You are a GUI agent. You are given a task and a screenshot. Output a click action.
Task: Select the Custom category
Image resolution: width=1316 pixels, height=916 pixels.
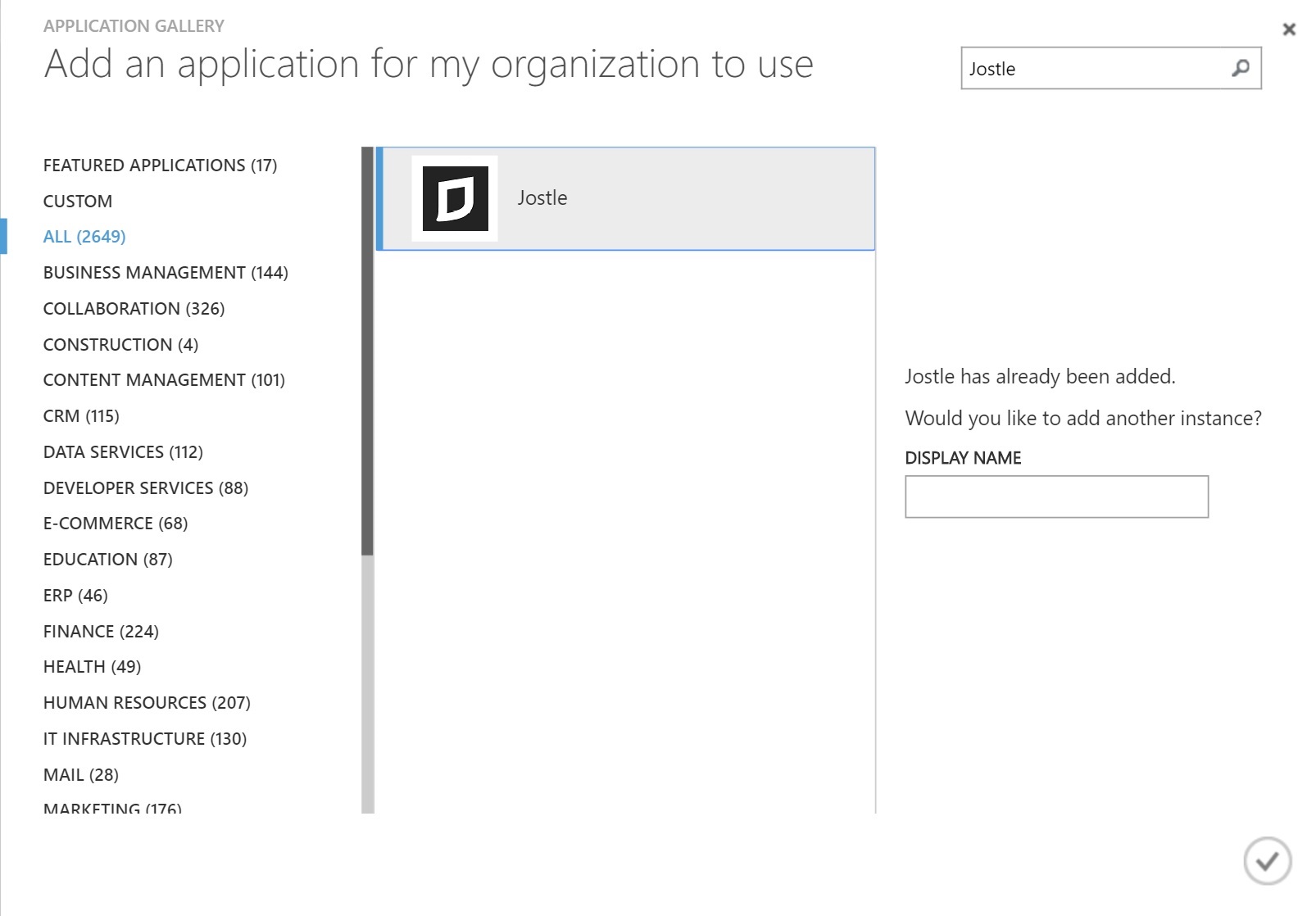coord(78,202)
